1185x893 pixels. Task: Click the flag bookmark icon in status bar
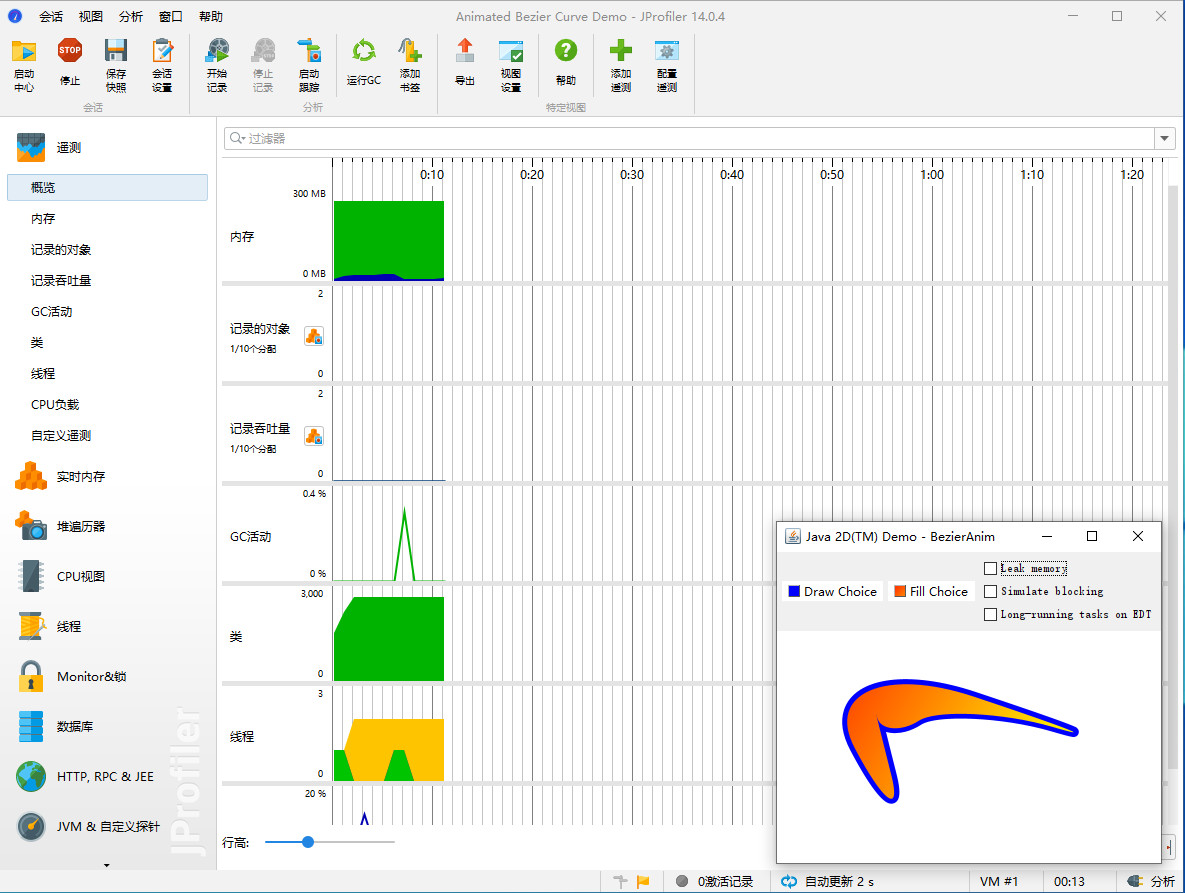(643, 881)
